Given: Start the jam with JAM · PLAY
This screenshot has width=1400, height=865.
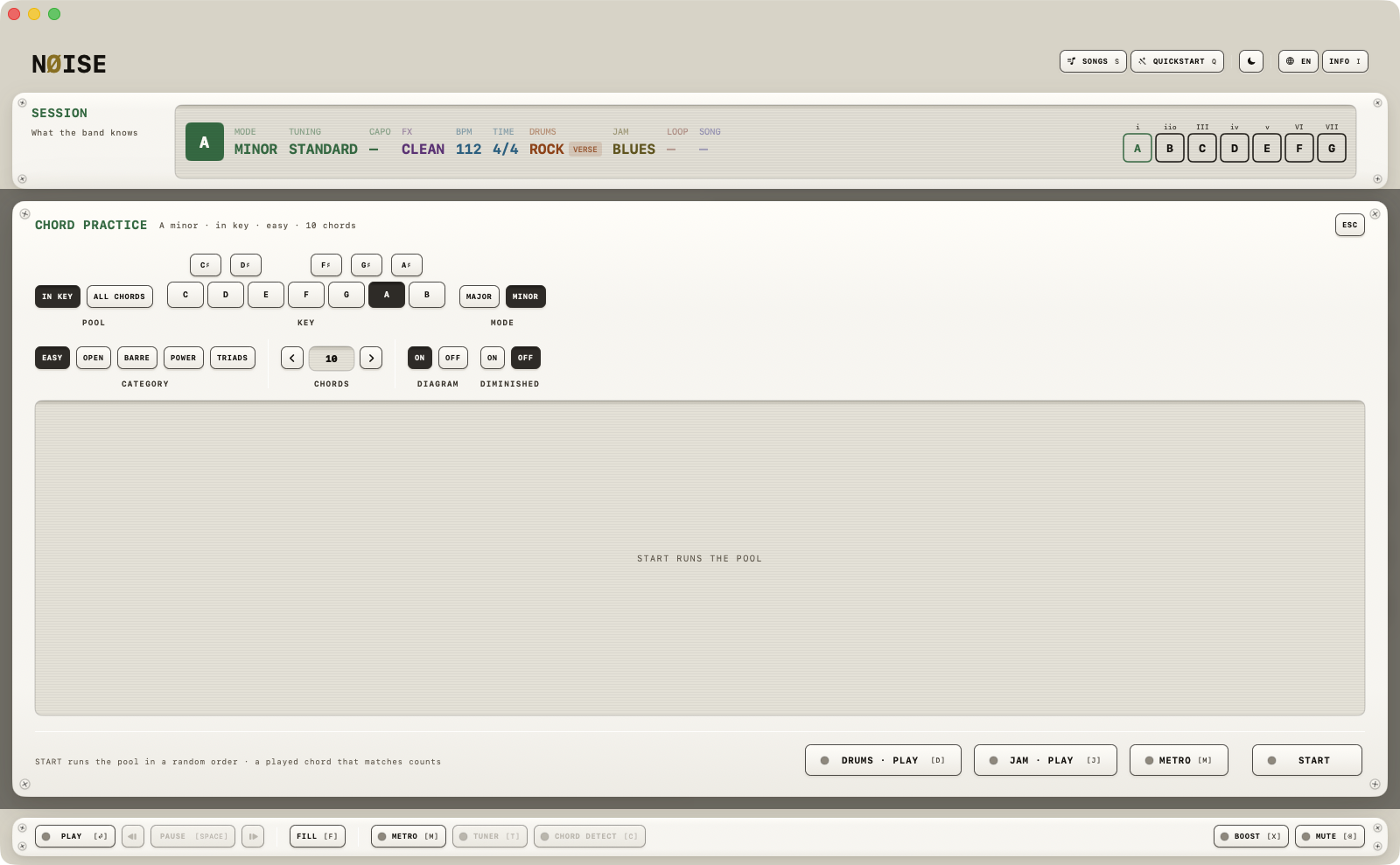Looking at the screenshot, I should [x=1046, y=760].
